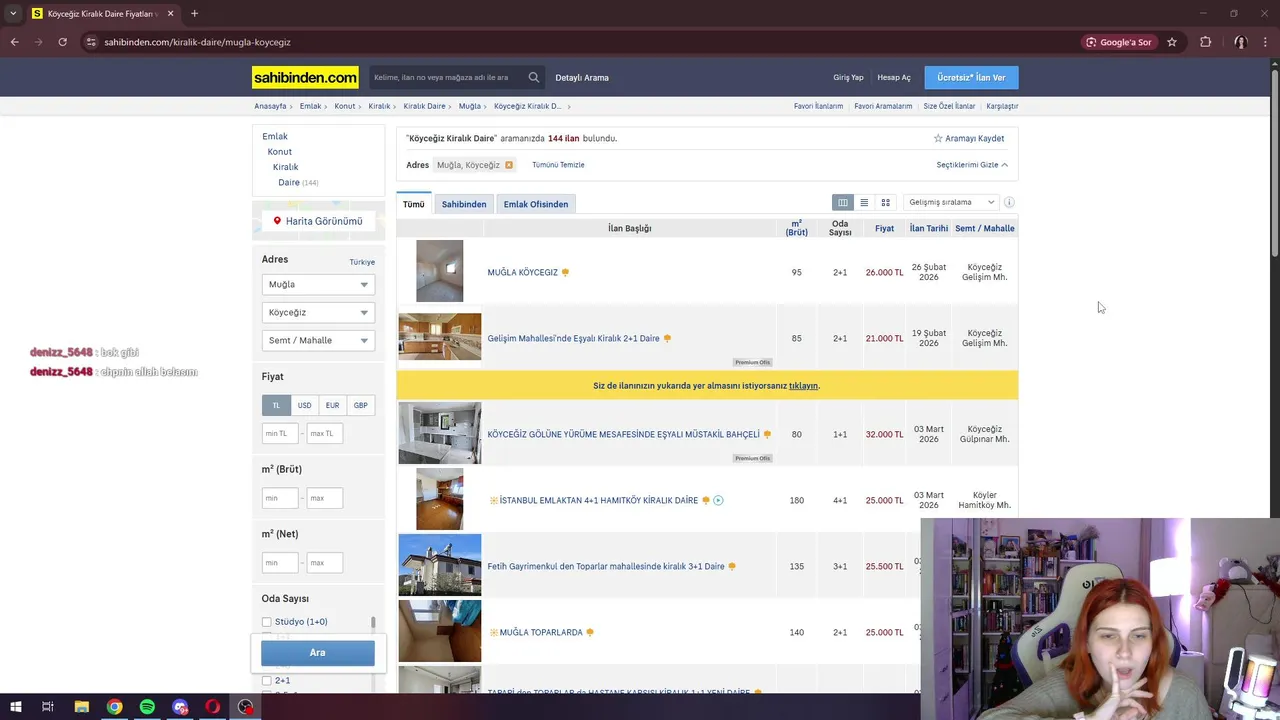Click tıklayın link in yellow banner
Image resolution: width=1280 pixels, height=720 pixels.
(x=803, y=386)
